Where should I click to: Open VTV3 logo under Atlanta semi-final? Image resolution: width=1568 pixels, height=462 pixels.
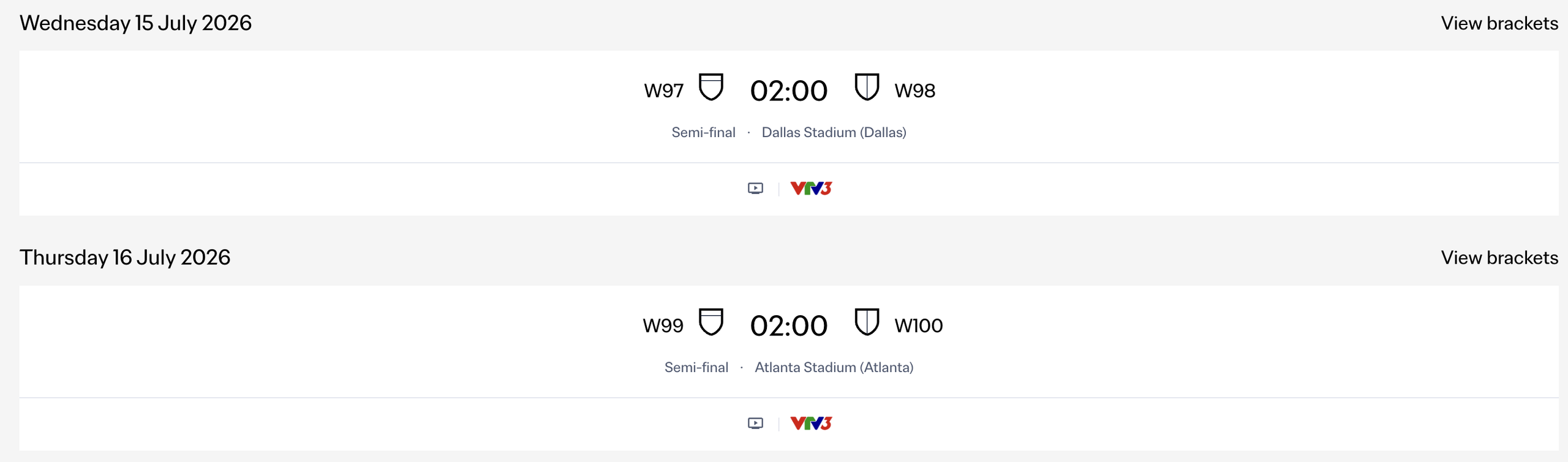[x=811, y=423]
